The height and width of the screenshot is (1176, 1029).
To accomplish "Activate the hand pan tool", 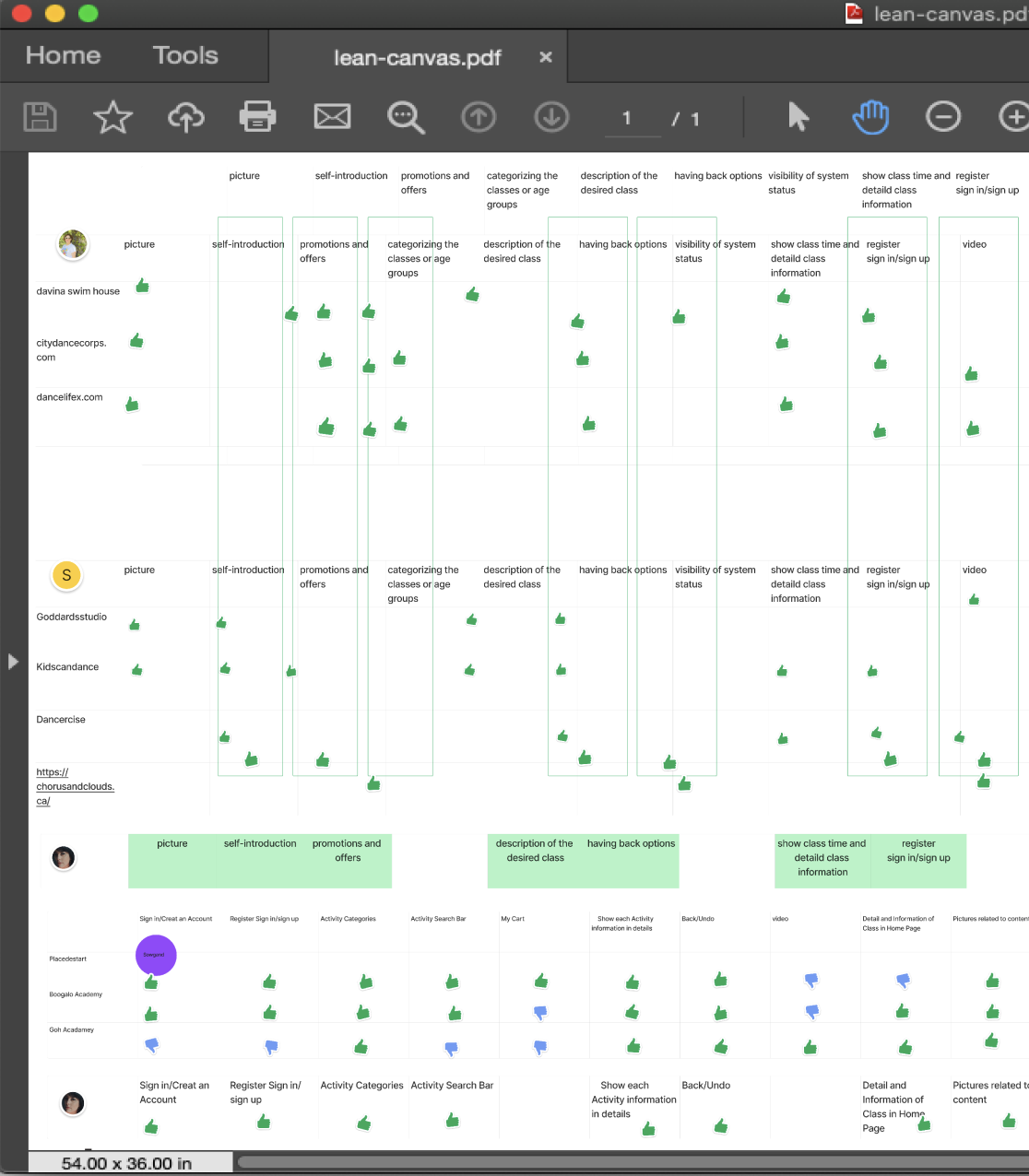I will tap(870, 117).
